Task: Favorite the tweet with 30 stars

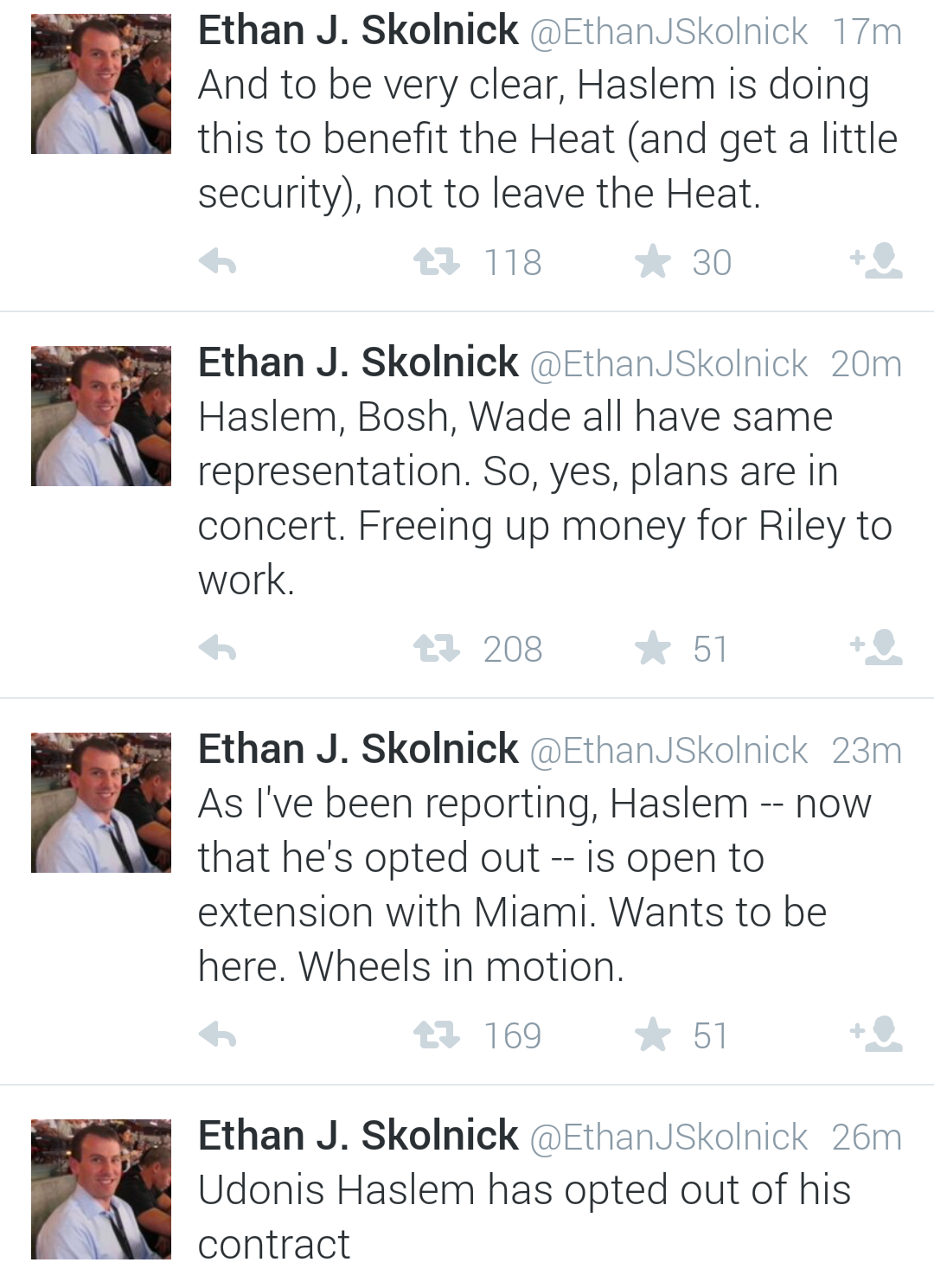Action: coord(653,261)
